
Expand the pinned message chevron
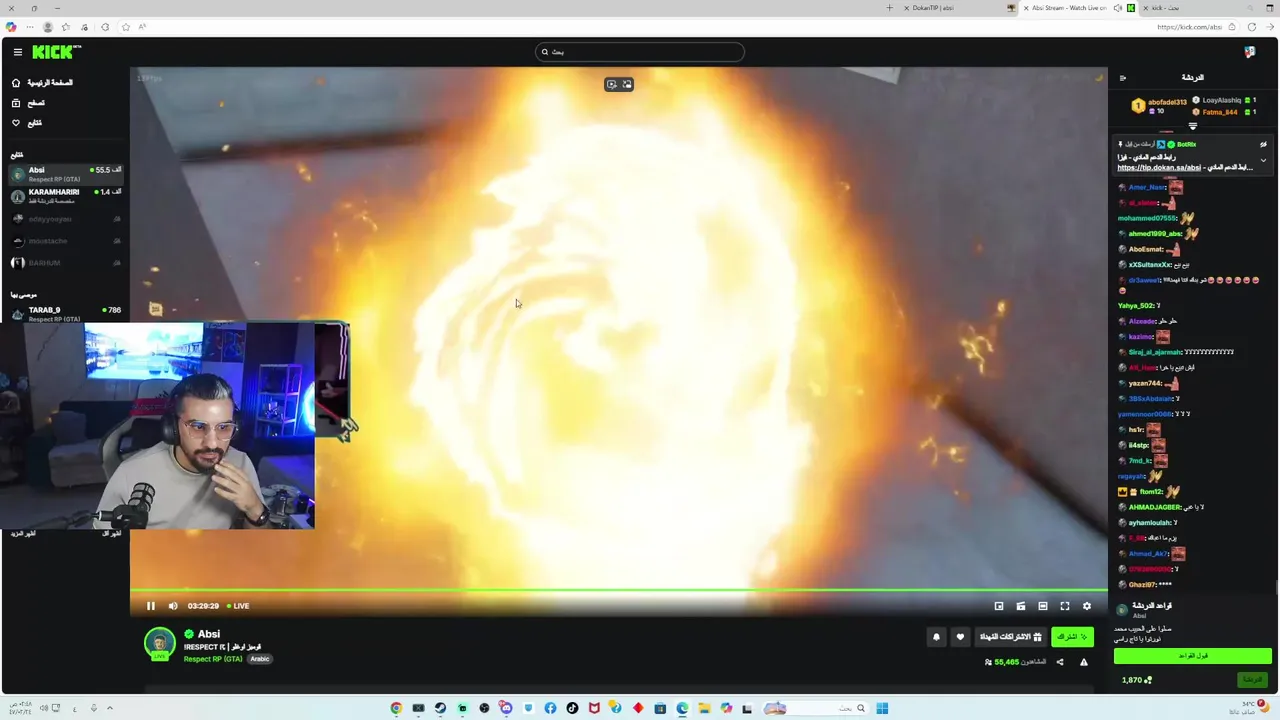point(1263,161)
